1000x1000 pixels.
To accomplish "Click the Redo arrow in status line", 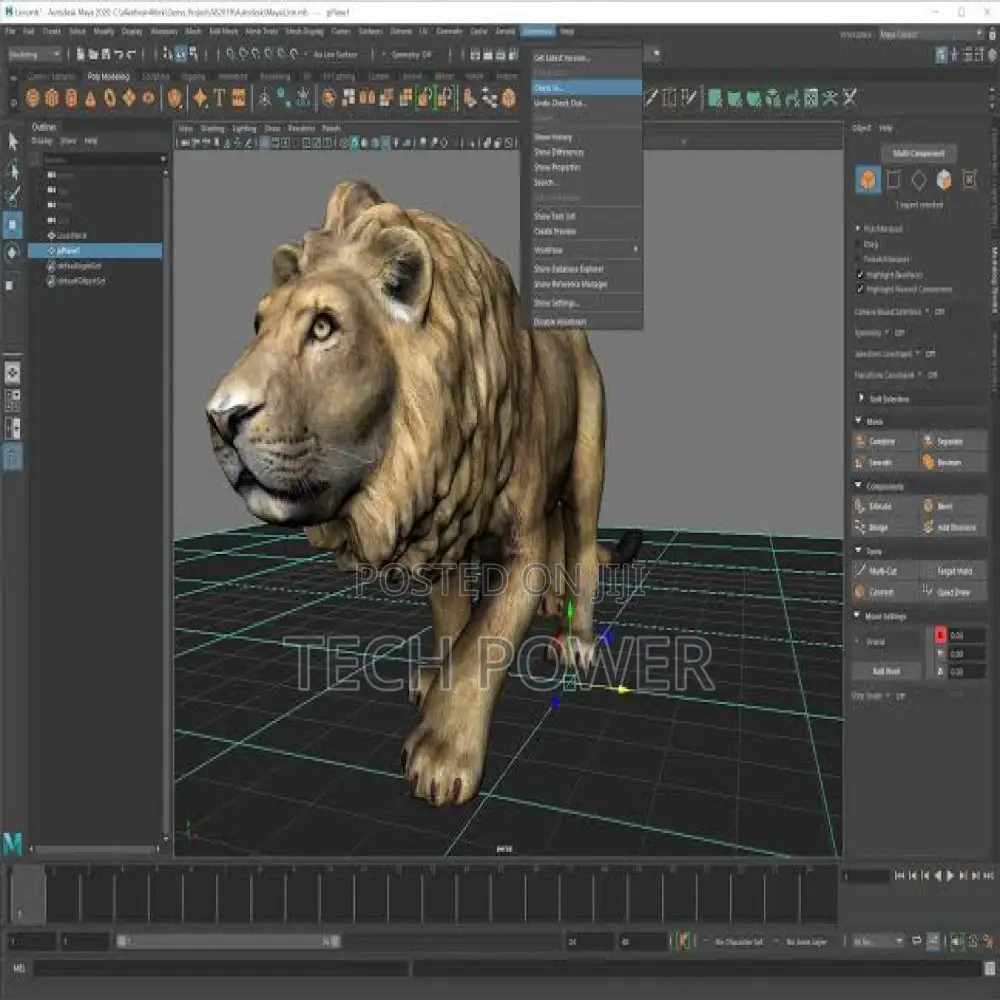I will pos(131,55).
